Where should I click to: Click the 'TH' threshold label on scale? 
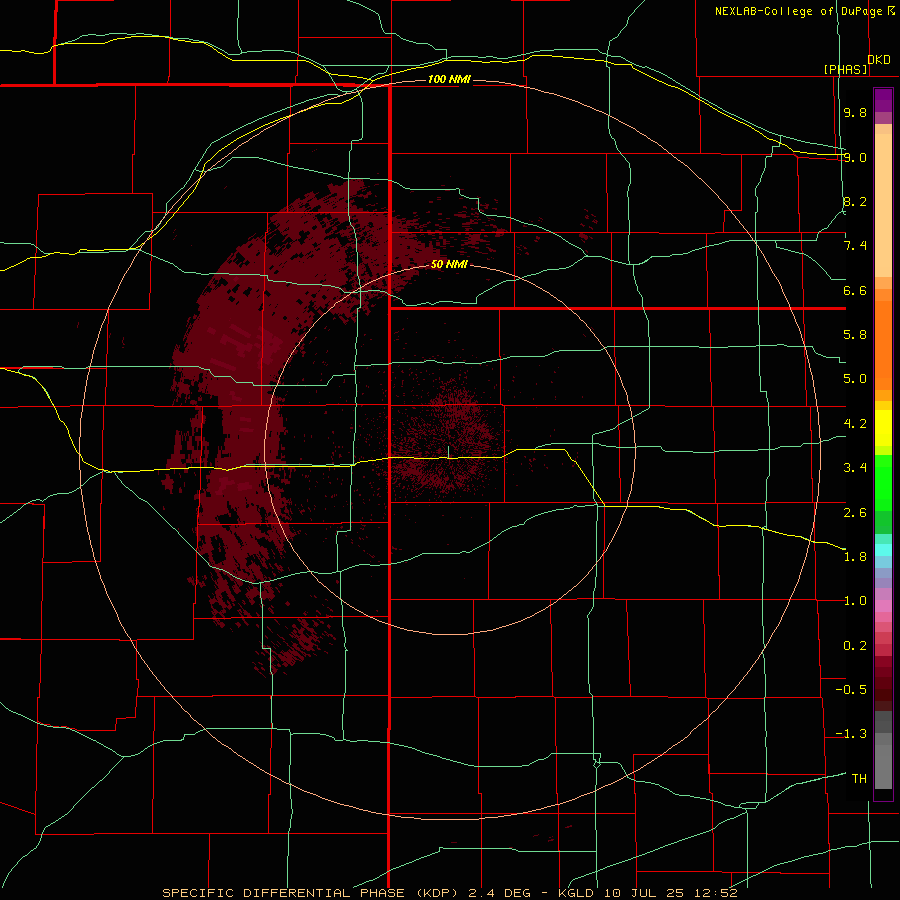[x=859, y=779]
